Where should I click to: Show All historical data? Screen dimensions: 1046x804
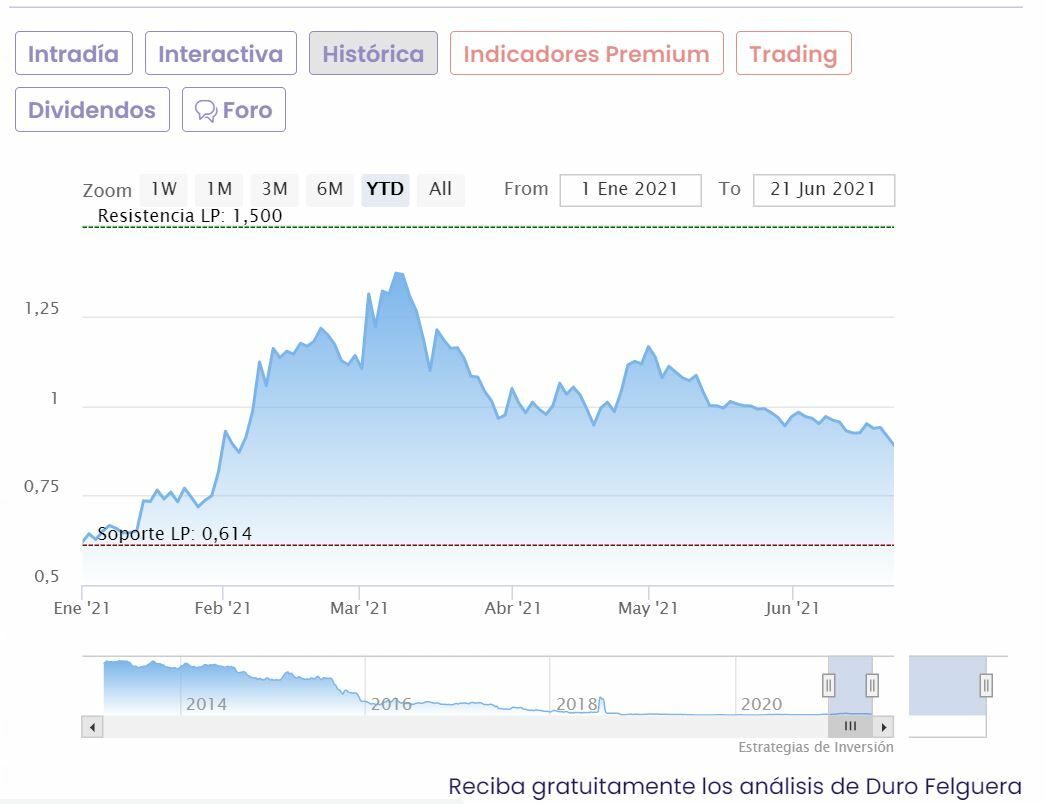pos(440,189)
